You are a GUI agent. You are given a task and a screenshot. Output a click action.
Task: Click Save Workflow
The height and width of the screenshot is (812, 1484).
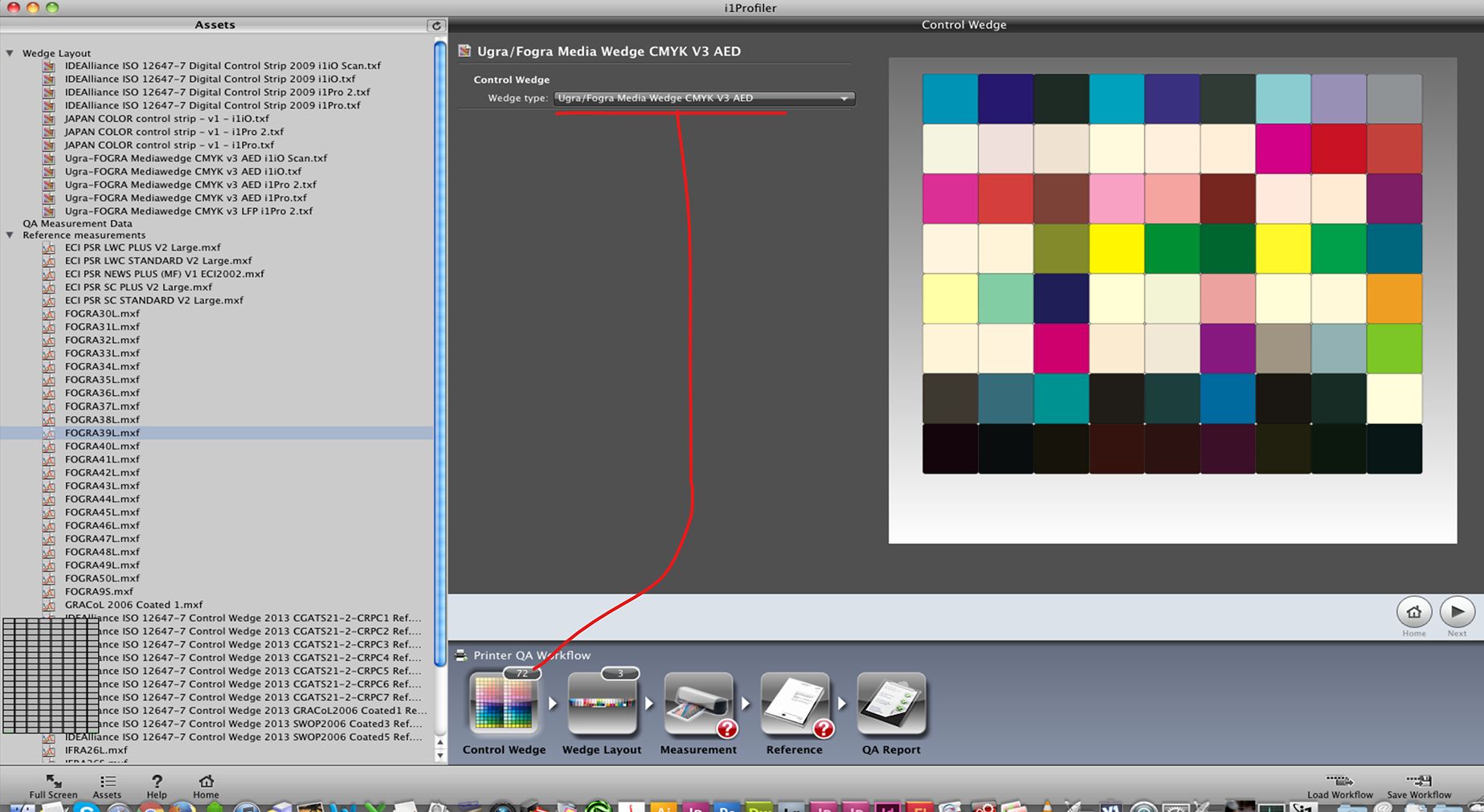pyautogui.click(x=1419, y=785)
